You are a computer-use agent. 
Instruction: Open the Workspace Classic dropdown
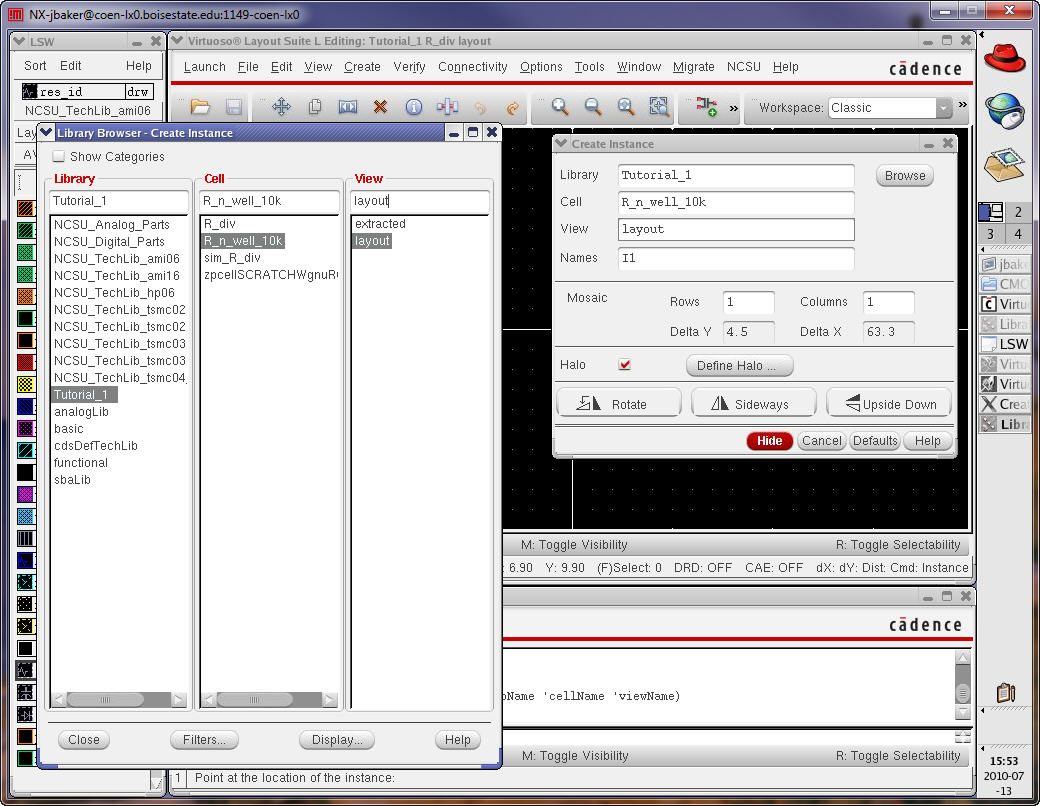point(943,108)
